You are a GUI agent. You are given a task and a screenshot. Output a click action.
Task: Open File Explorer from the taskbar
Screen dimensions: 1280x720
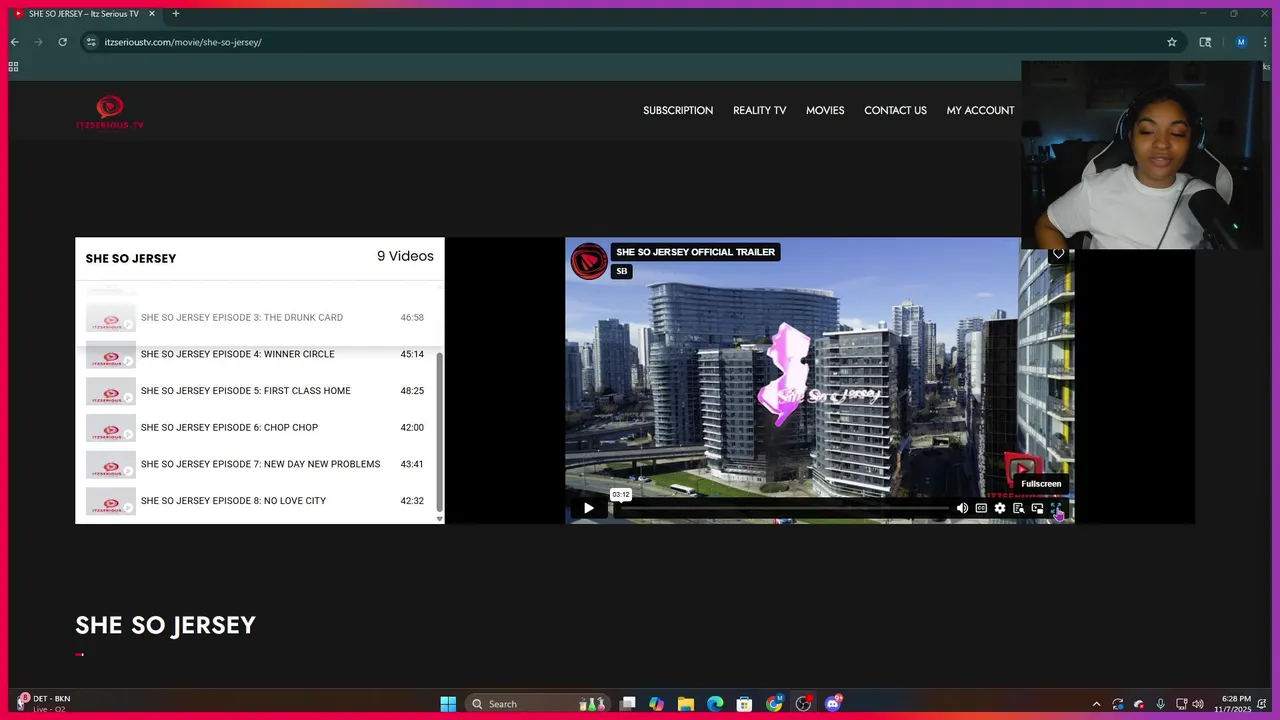click(685, 704)
